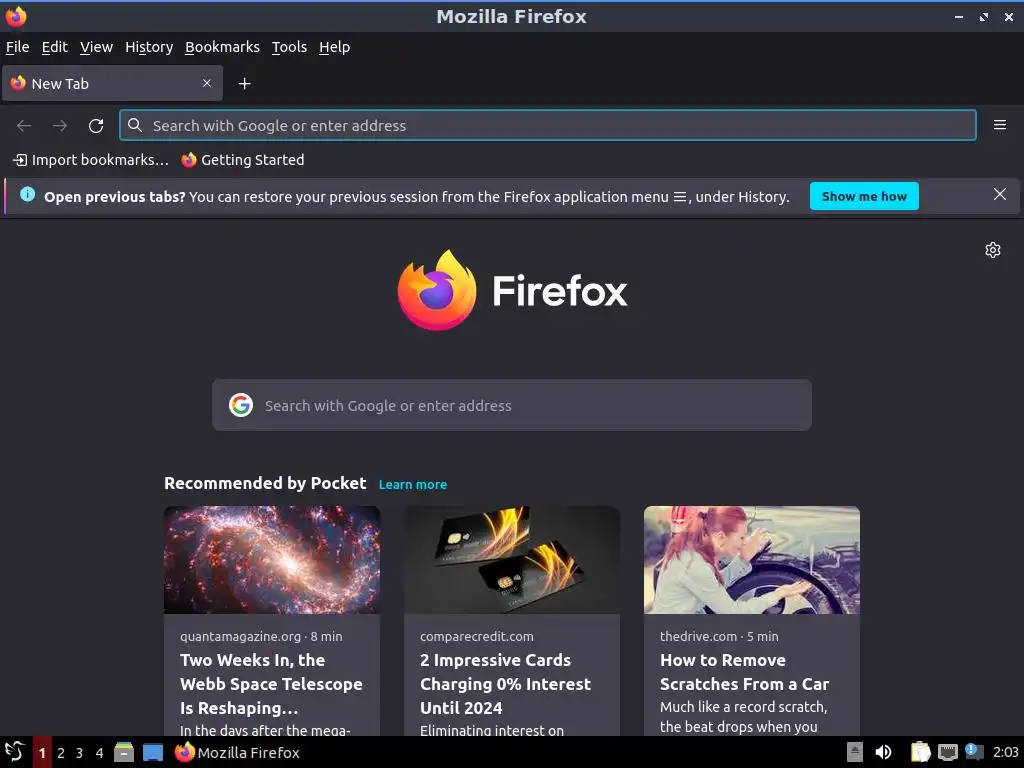
Task: Open article Two Weeks In, the Webb Space Telescope
Action: tap(271, 684)
